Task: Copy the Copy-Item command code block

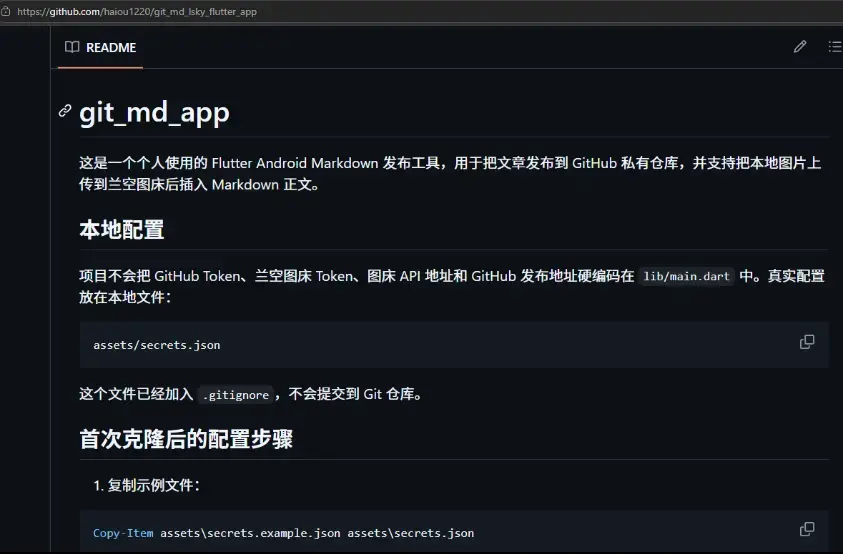Action: [807, 529]
